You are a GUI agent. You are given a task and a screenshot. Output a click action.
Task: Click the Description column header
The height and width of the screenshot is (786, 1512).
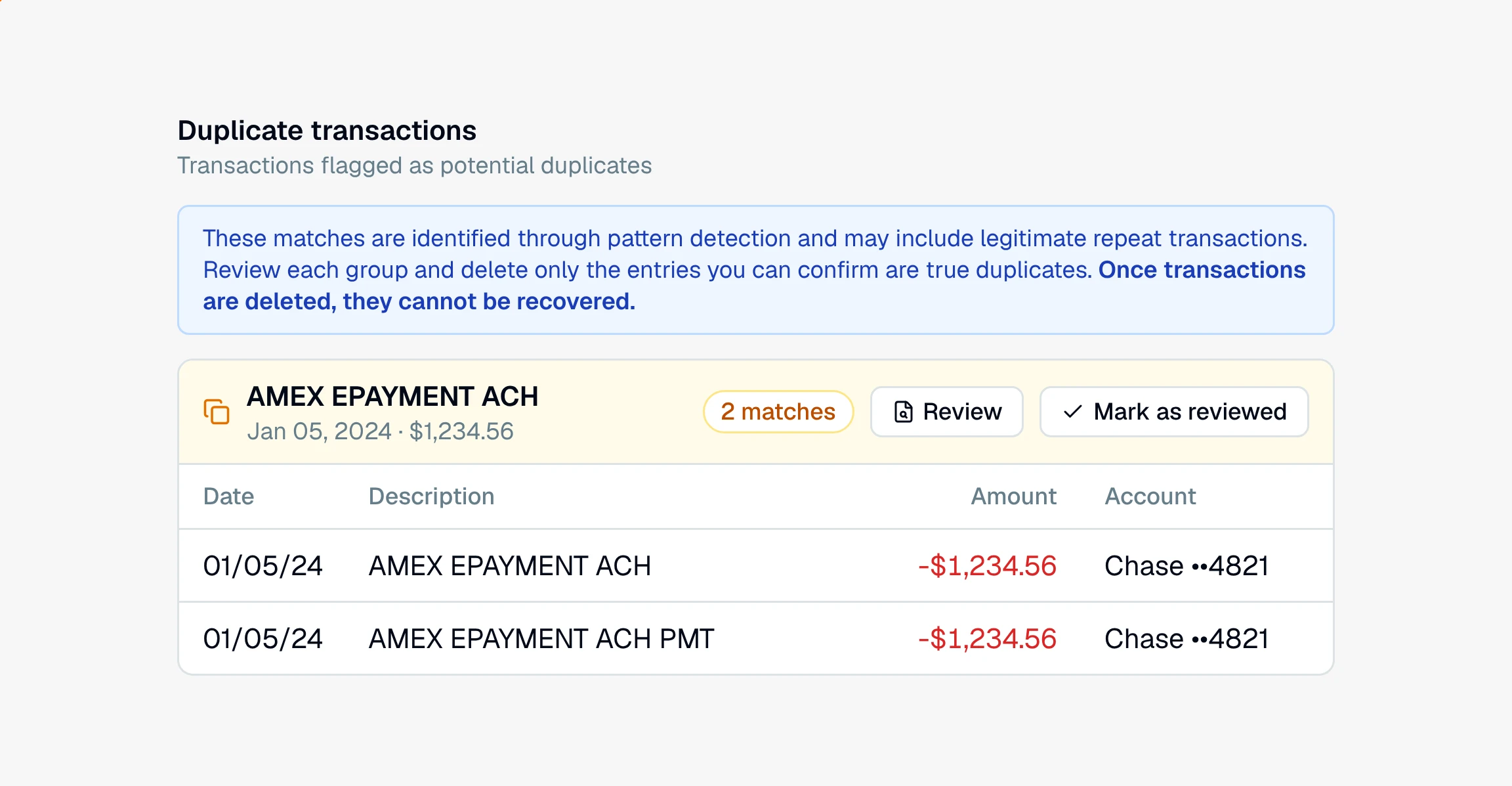click(431, 496)
